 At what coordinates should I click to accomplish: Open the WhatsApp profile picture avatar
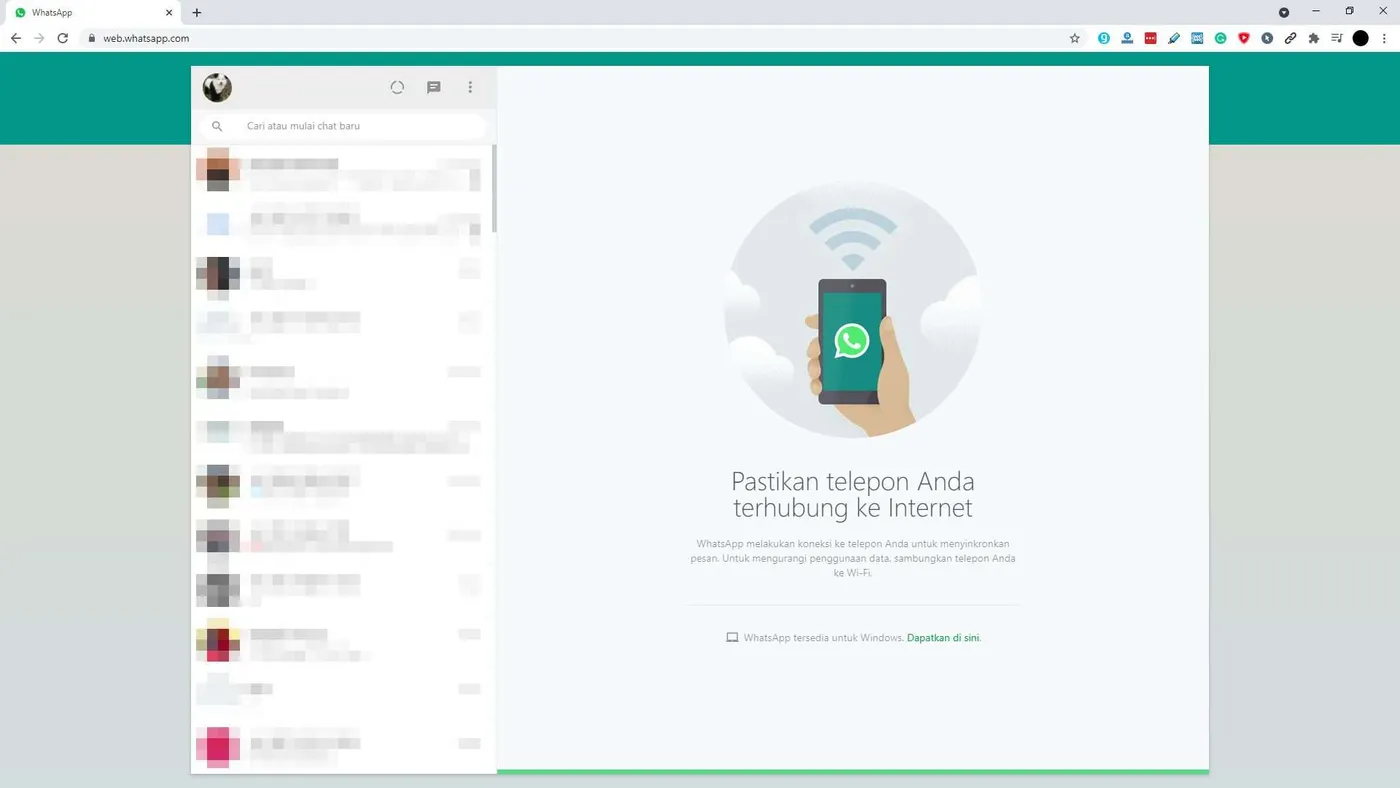click(x=217, y=88)
